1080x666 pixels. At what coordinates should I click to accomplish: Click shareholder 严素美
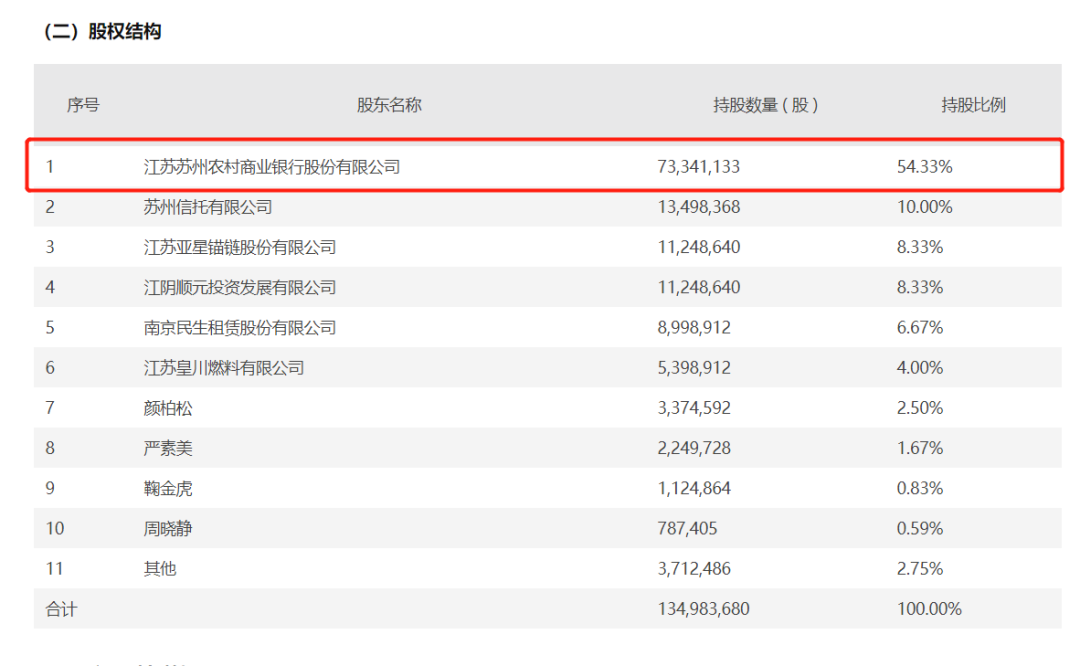pos(167,448)
